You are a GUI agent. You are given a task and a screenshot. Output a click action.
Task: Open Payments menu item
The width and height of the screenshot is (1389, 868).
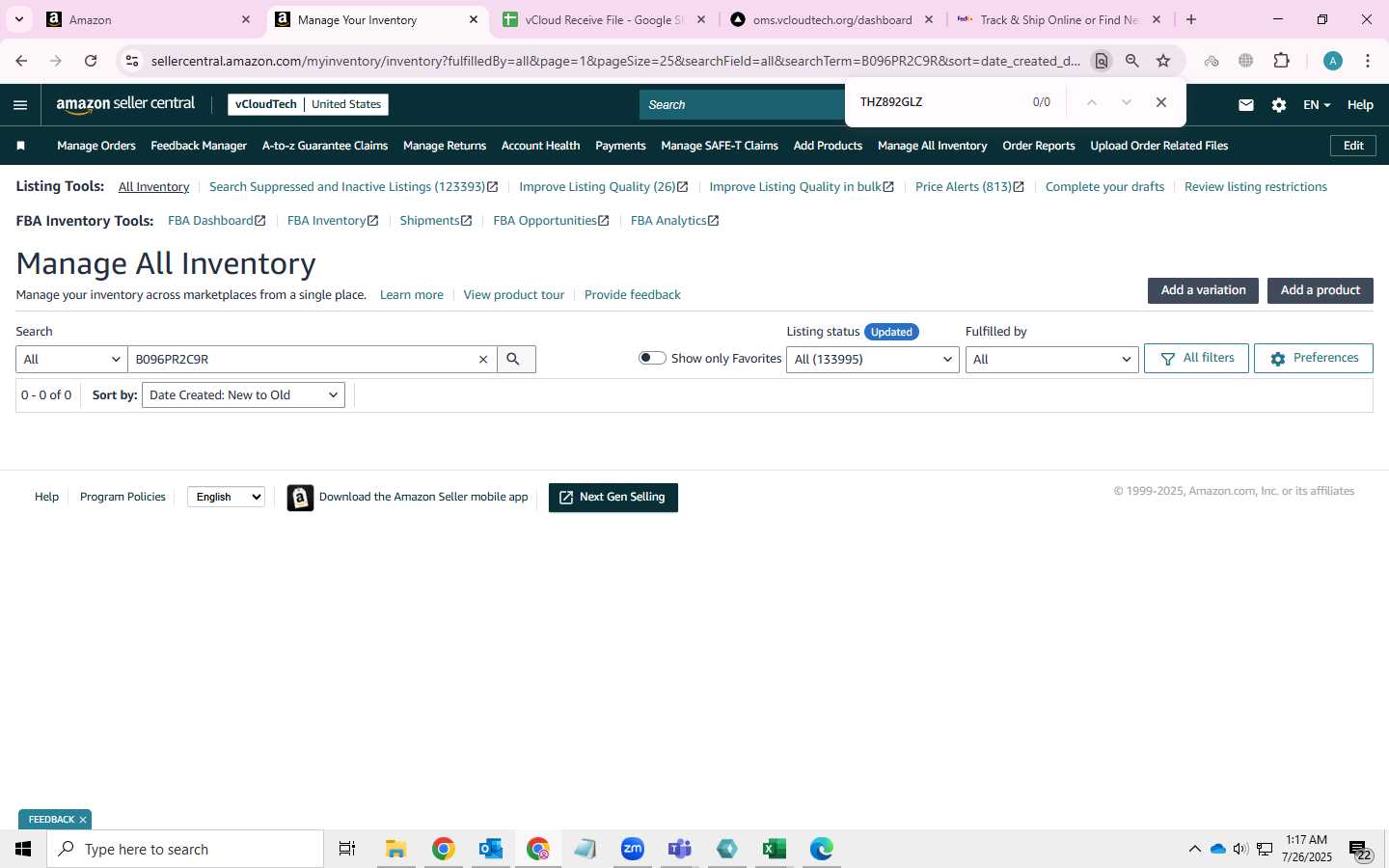coord(620,146)
